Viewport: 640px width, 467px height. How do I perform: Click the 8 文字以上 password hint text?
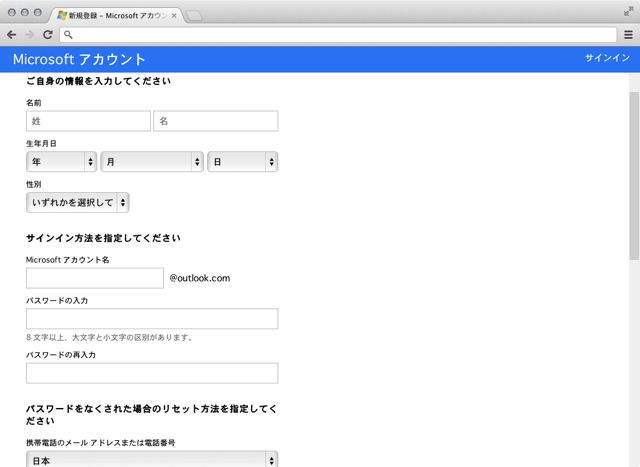pyautogui.click(x=109, y=338)
